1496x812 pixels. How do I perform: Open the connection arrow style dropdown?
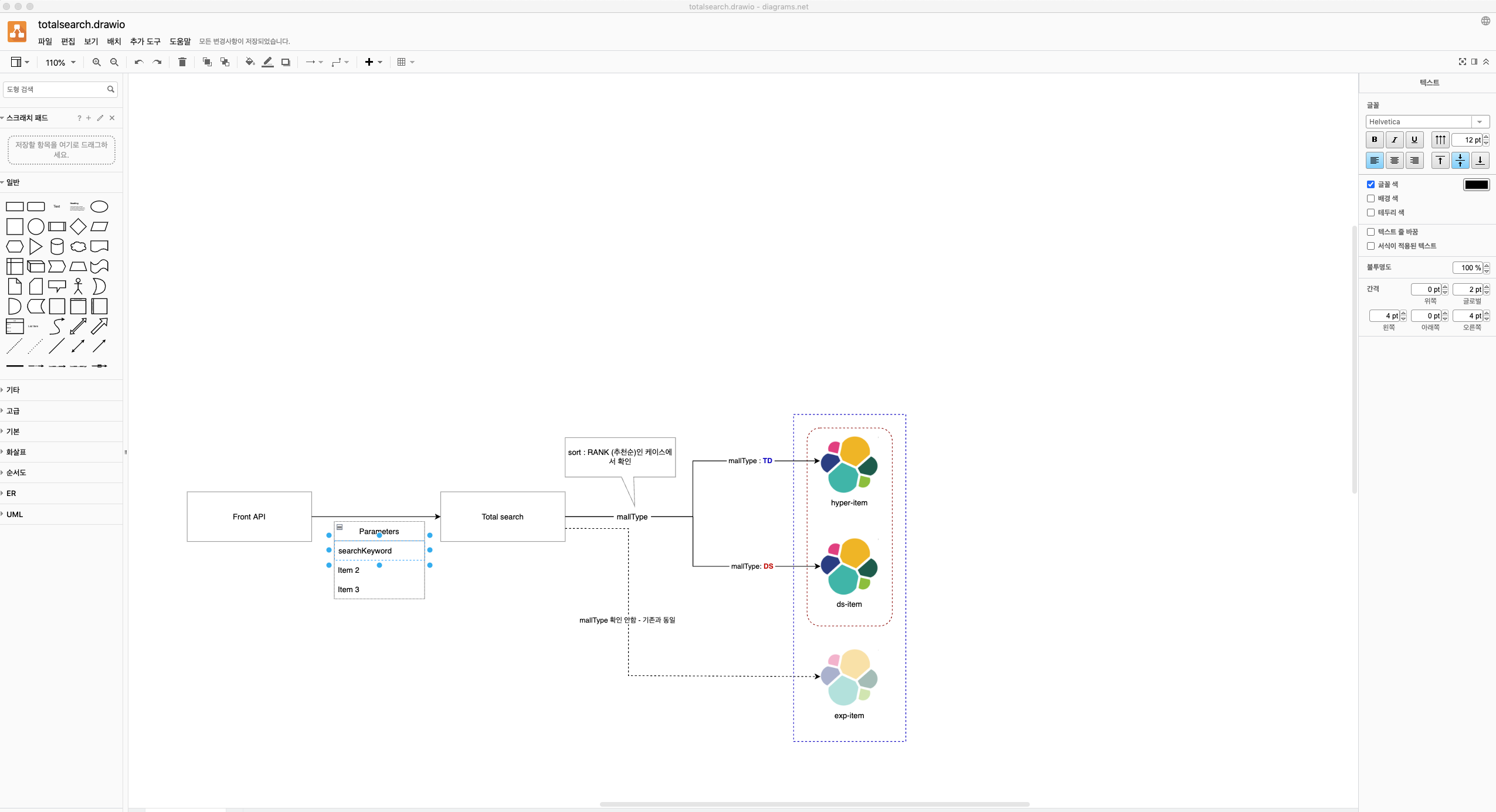[x=314, y=62]
